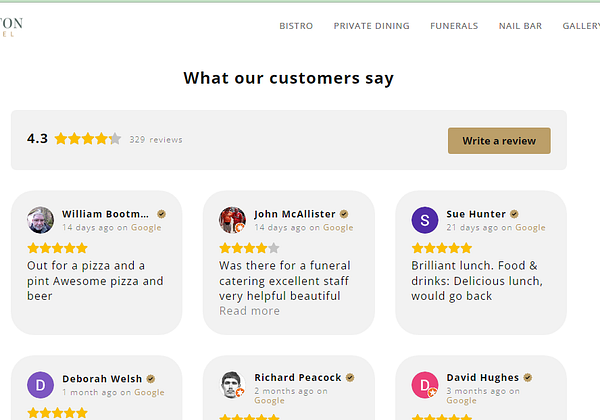This screenshot has height=420, width=600.
Task: Open Google link in William Bootm's review
Action: (146, 228)
